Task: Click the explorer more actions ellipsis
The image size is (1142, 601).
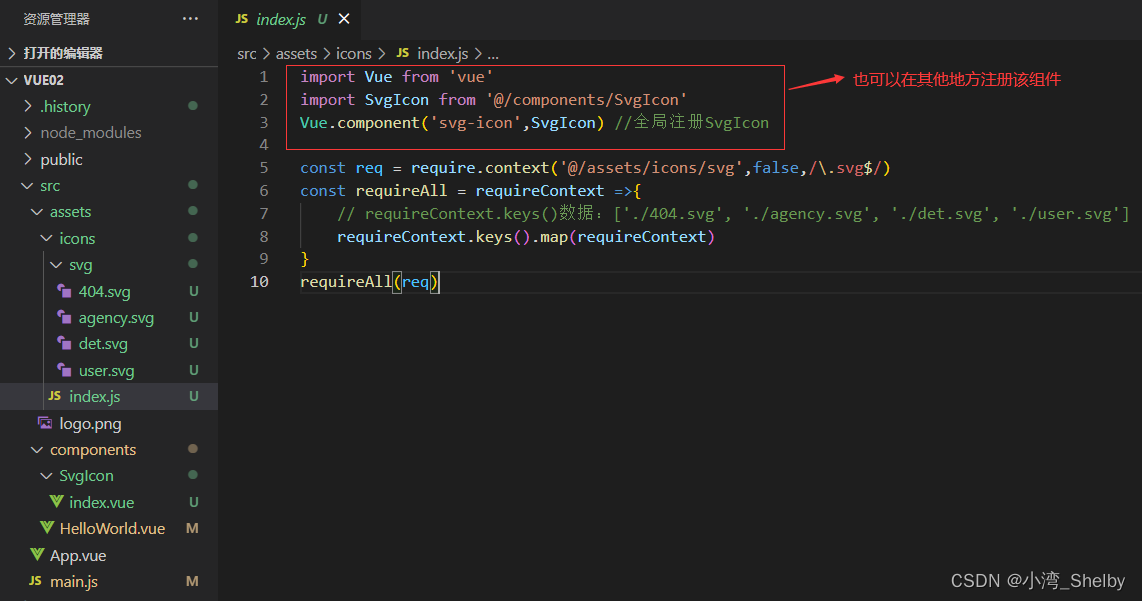Action: pyautogui.click(x=190, y=19)
